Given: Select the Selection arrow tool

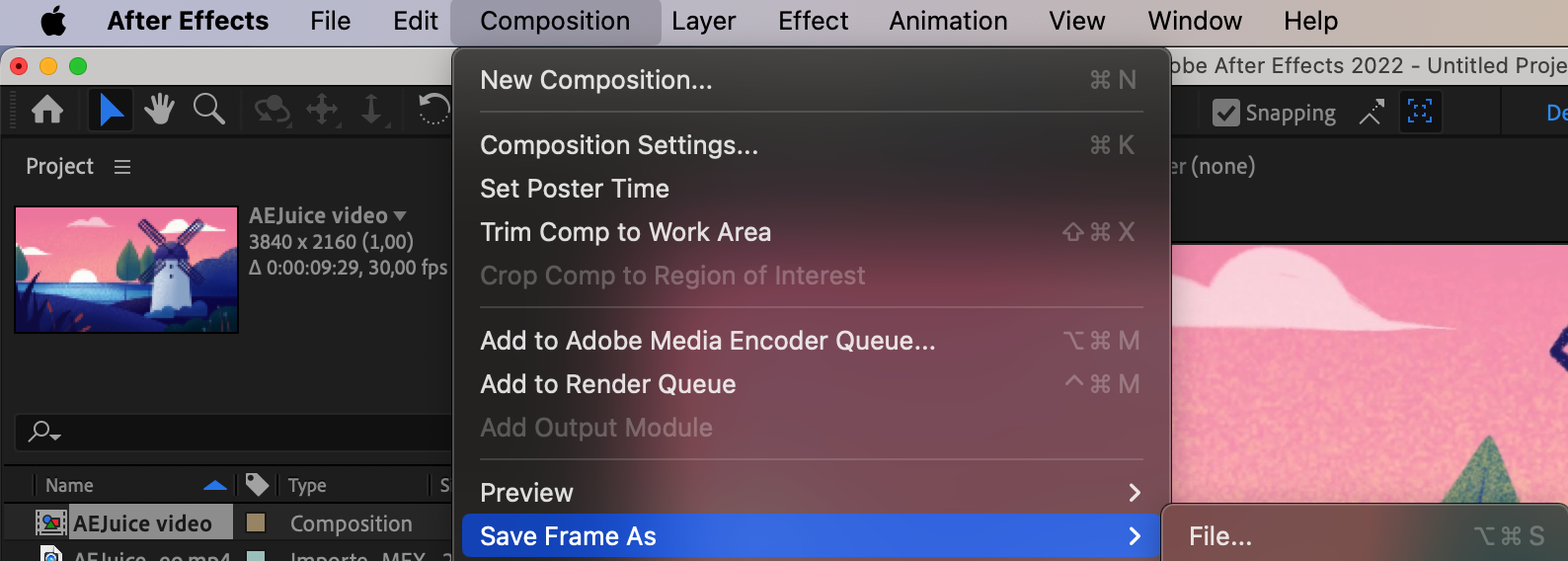Looking at the screenshot, I should tap(111, 110).
